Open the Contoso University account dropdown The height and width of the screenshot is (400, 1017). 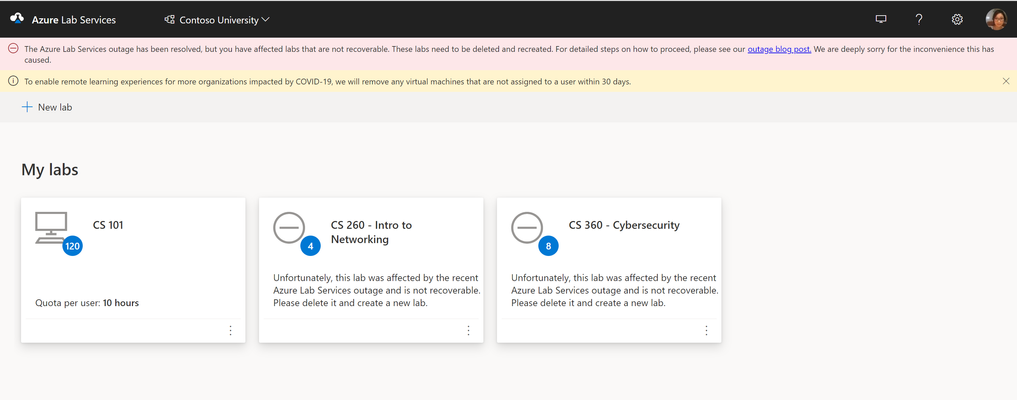coord(217,19)
